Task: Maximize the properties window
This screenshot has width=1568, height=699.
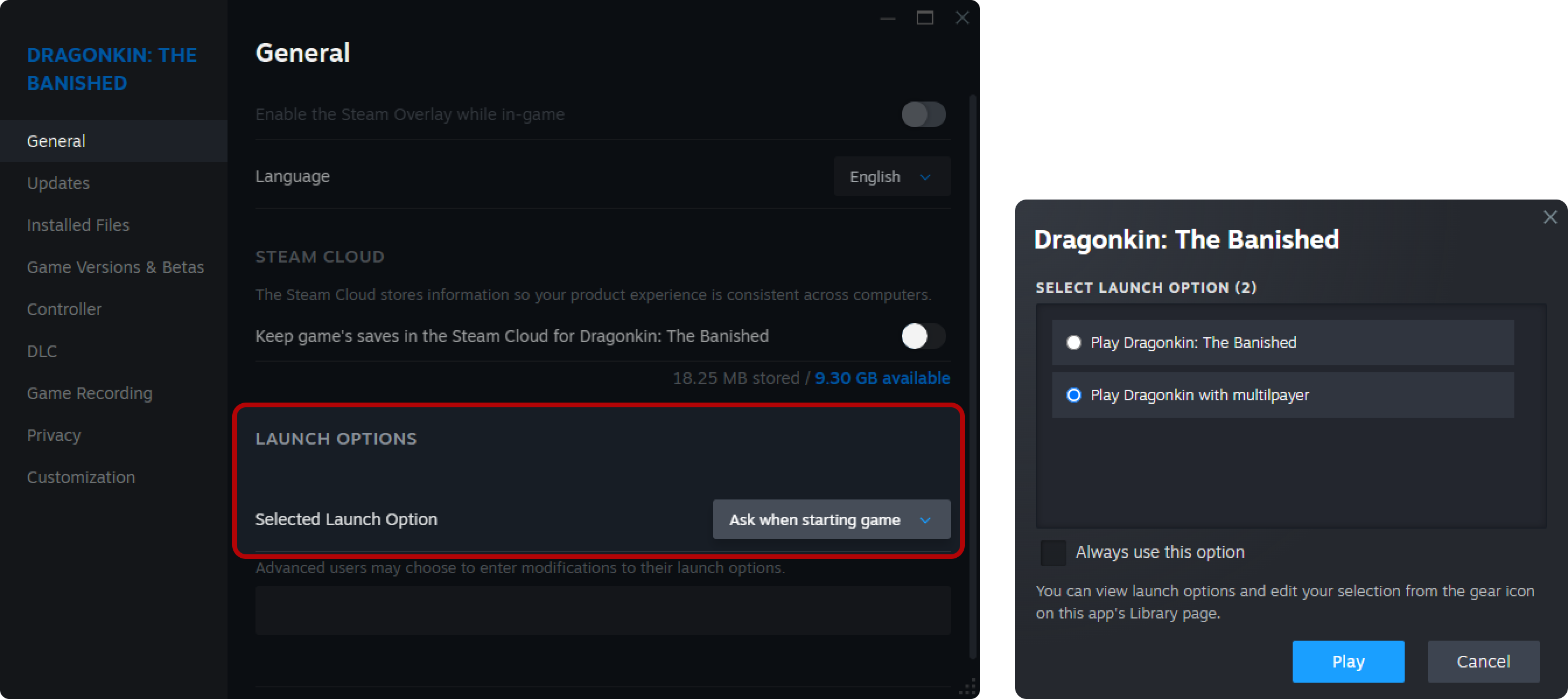Action: click(925, 18)
